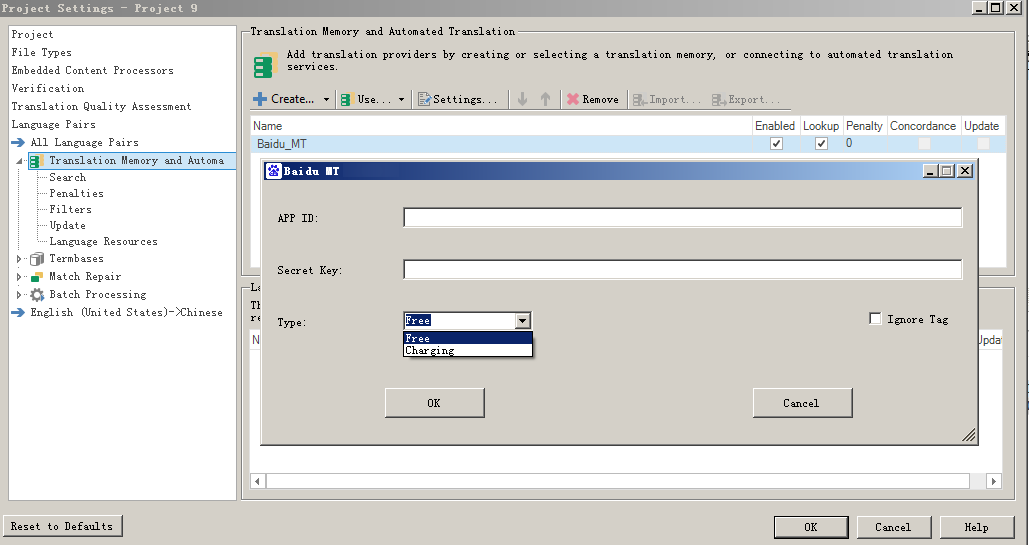1029x545 pixels.
Task: Select Translation Memory and Automated node
Action: coord(136,160)
